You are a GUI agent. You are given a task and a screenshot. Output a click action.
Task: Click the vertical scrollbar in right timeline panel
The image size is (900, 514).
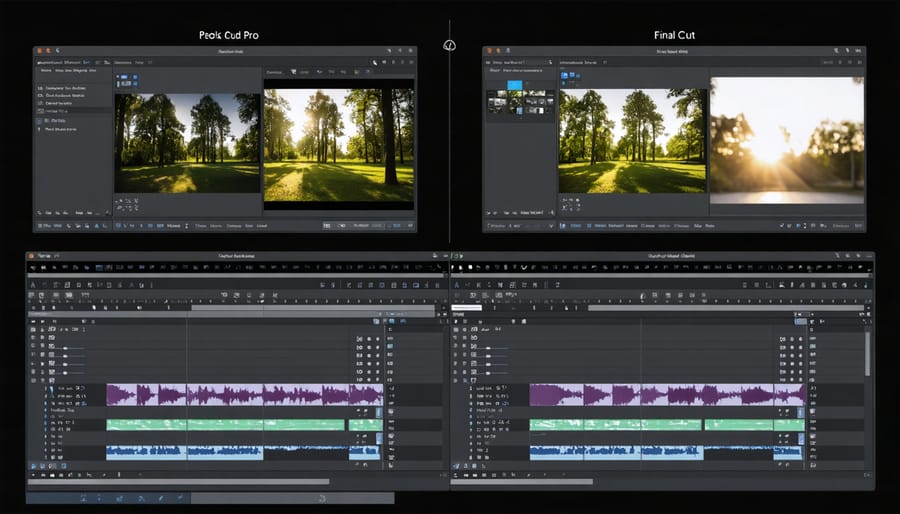pos(867,355)
